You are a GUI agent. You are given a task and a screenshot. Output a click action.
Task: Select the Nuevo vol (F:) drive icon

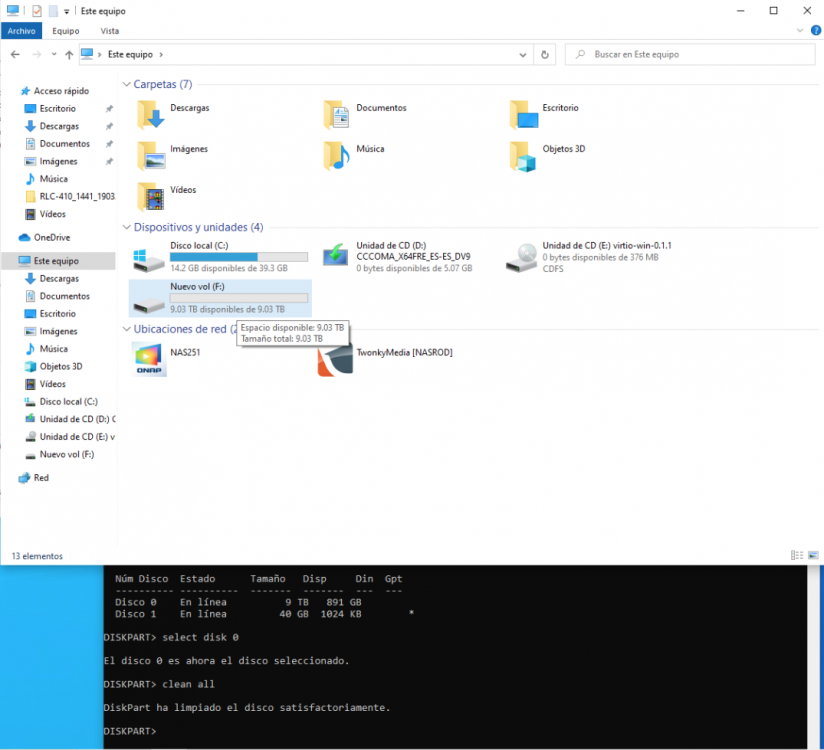(x=149, y=304)
